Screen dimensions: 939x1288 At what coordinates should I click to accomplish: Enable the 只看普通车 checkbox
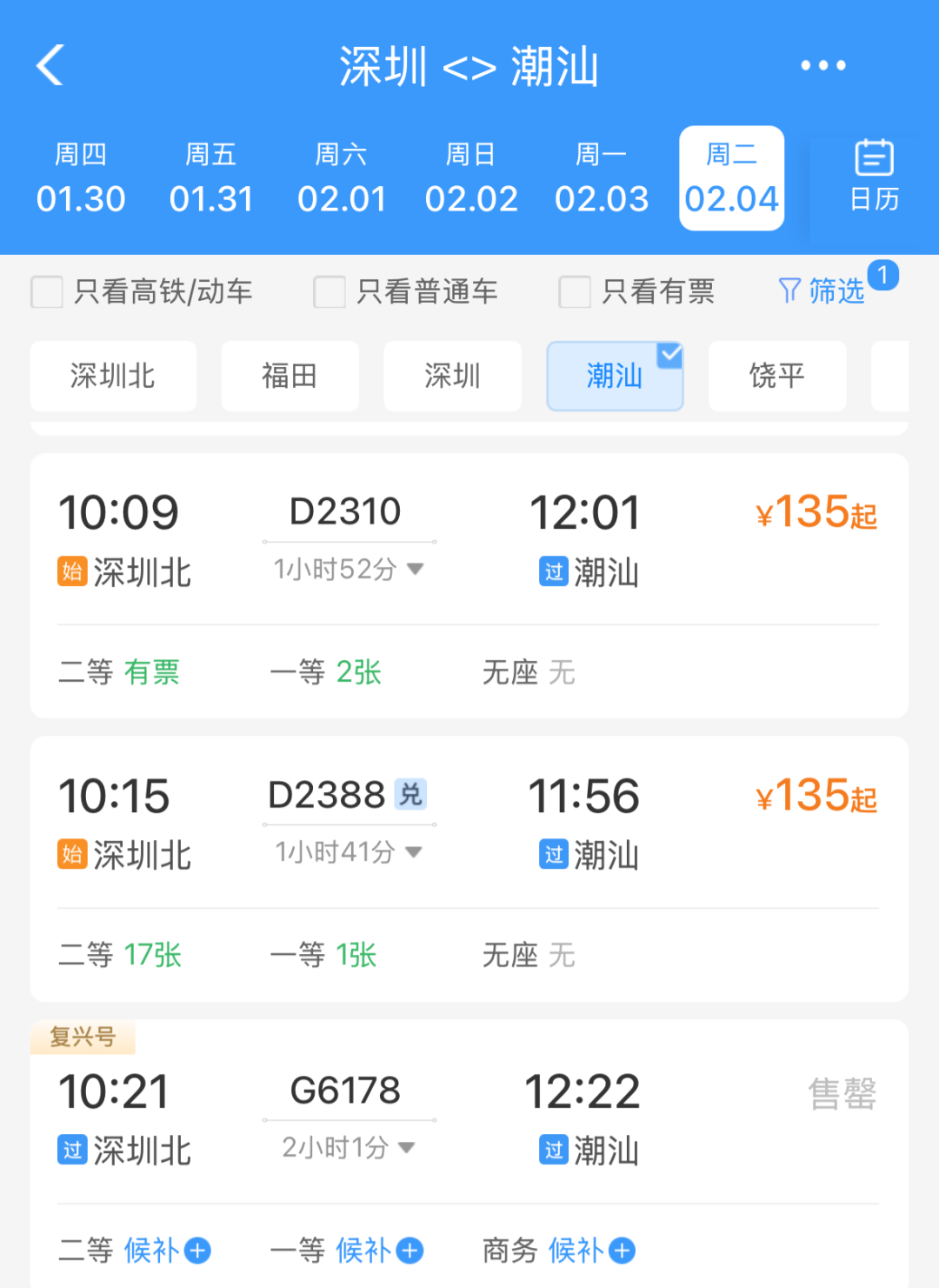330,291
